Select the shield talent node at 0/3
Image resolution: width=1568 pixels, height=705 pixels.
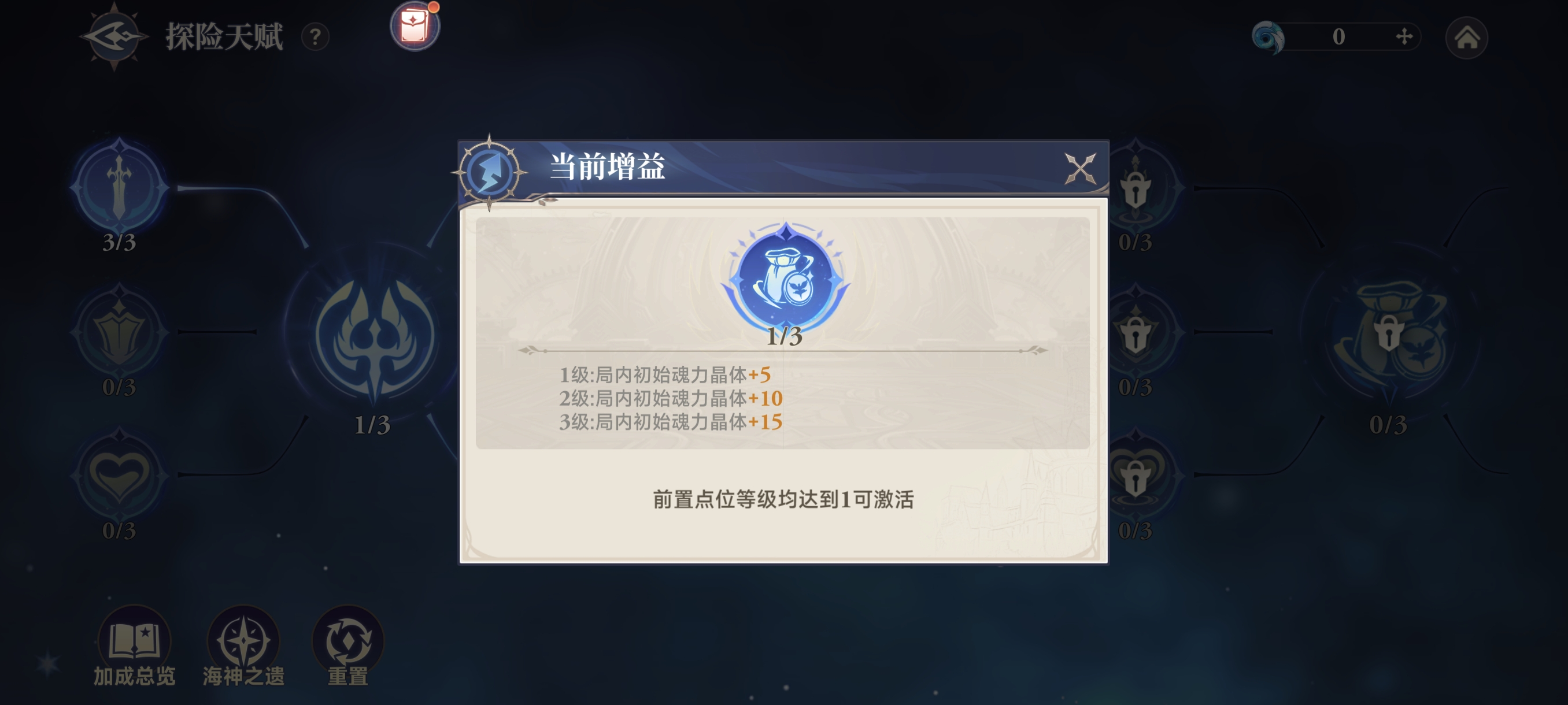(119, 332)
